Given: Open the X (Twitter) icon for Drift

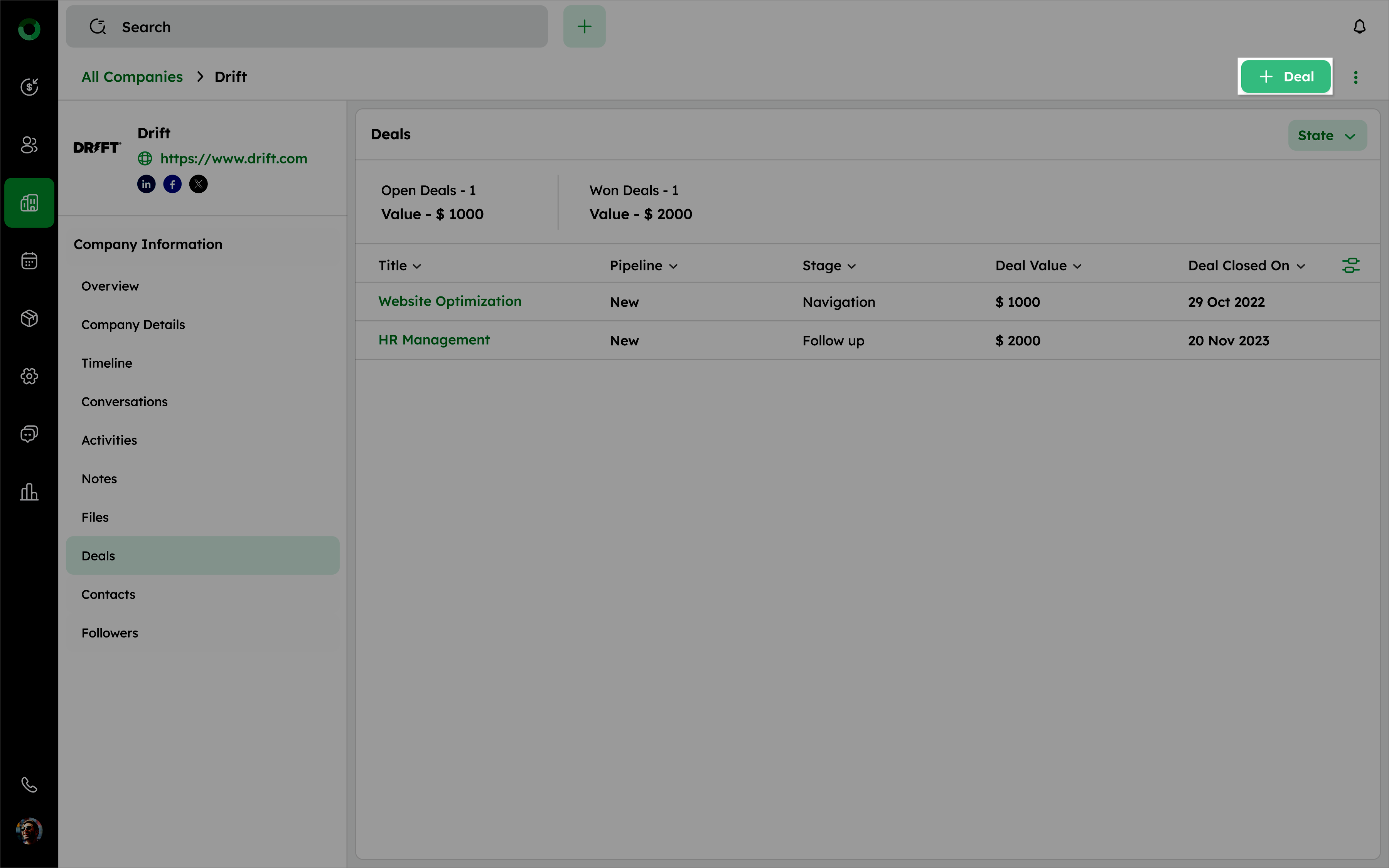Looking at the screenshot, I should click(198, 184).
